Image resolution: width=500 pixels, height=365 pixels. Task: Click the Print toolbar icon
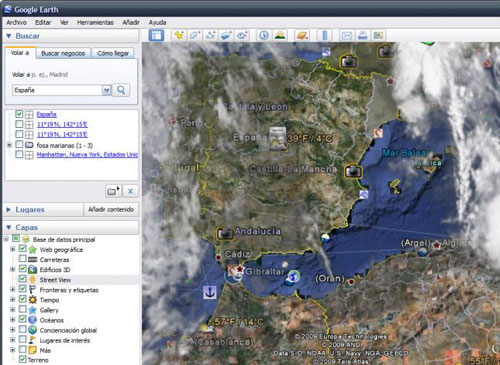pos(362,35)
